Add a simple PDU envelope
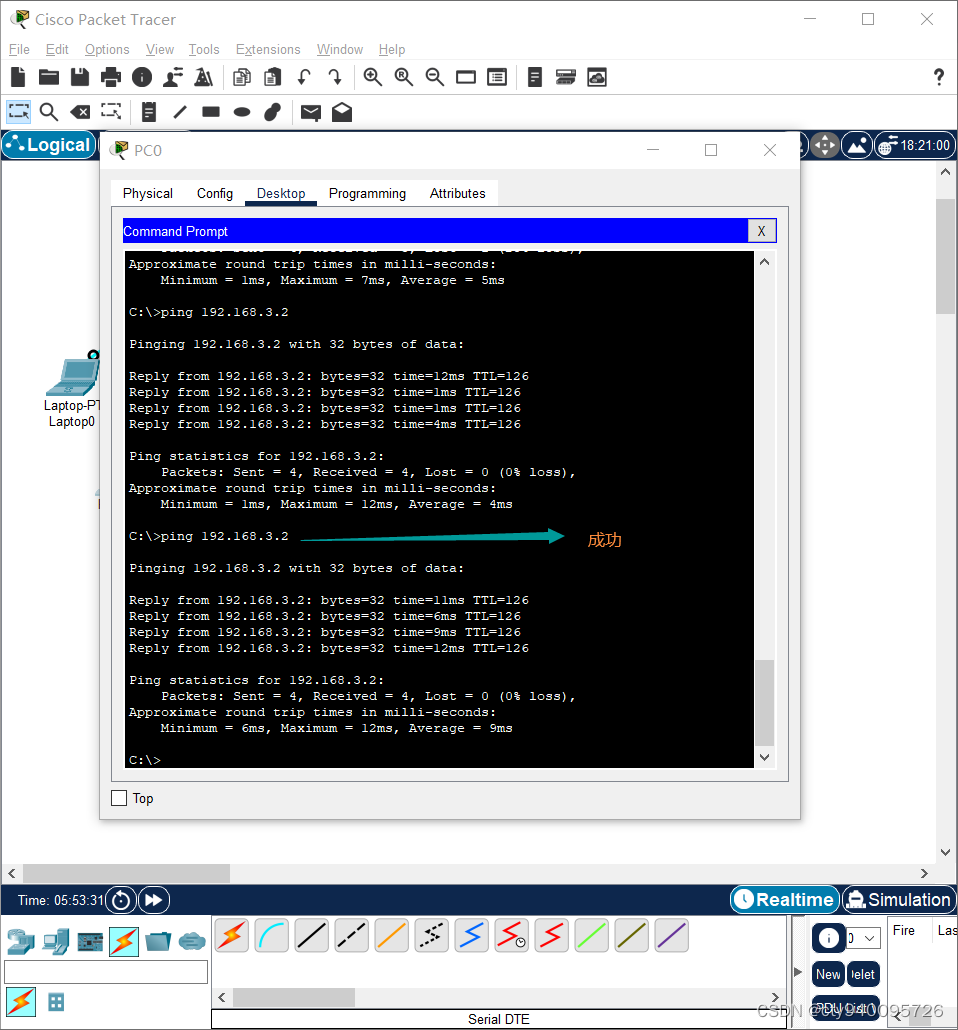This screenshot has height=1030, width=958. (311, 112)
